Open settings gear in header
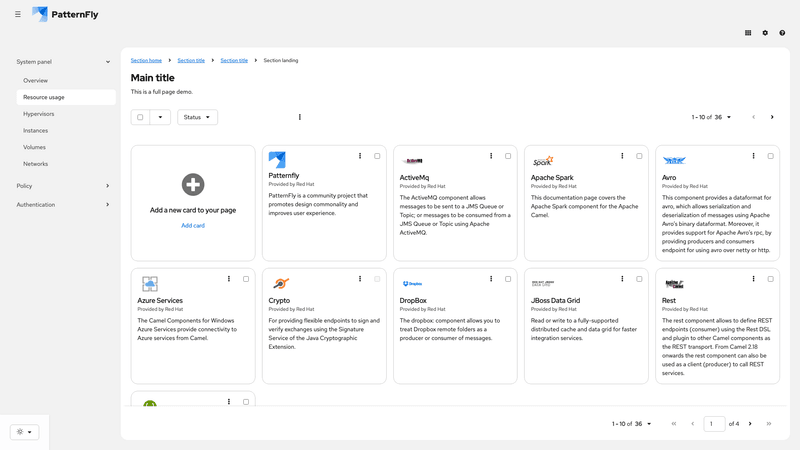Screen dimensions: 800x450 [765, 33]
